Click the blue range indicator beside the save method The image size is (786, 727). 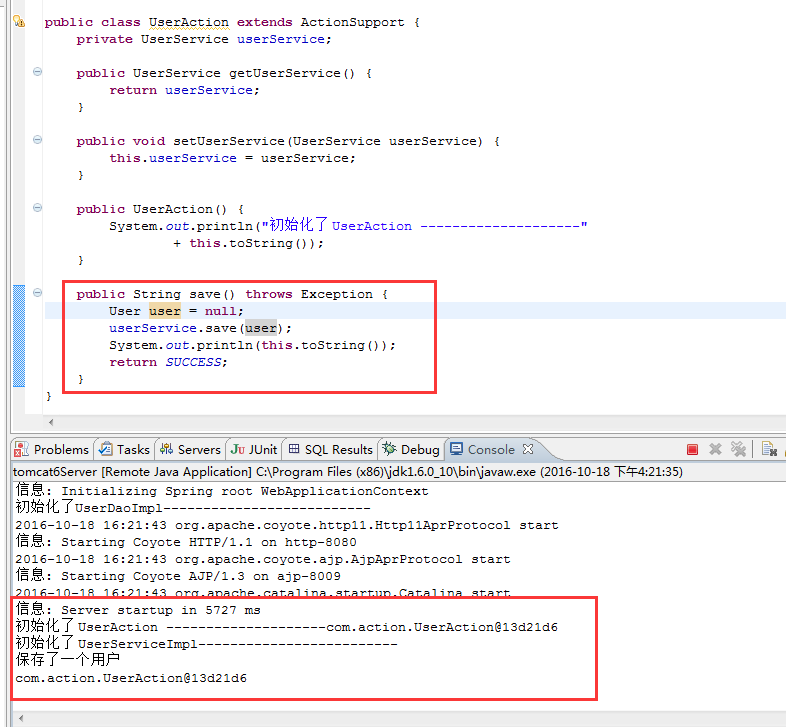click(19, 336)
